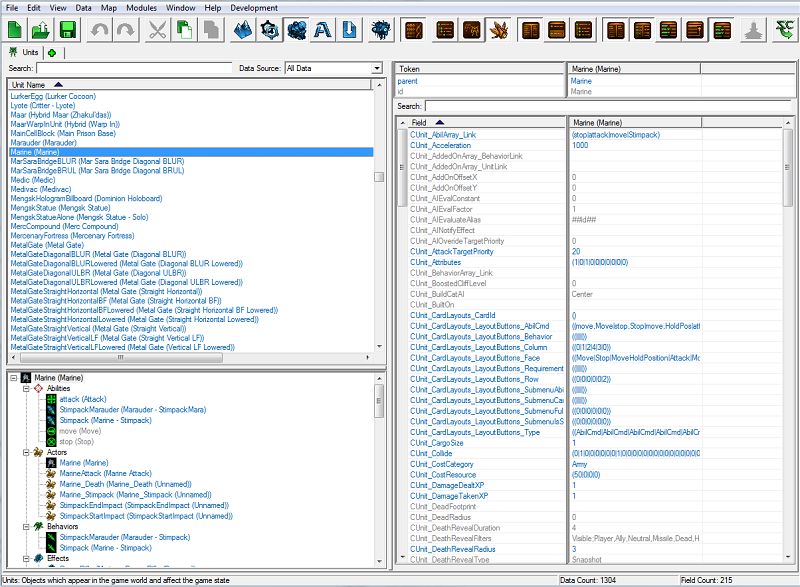The height and width of the screenshot is (587, 800).
Task: Open the Triggers module gear icon
Action: pos(270,30)
